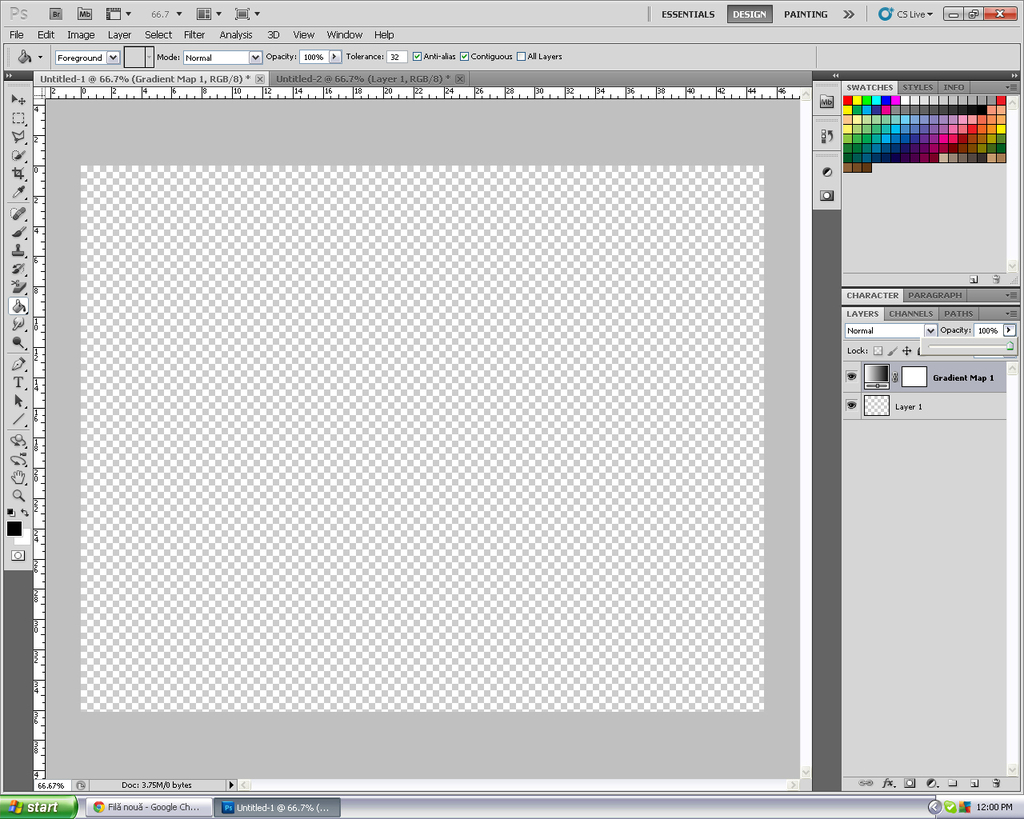Click the layer styles fx icon
This screenshot has width=1024, height=819.
888,784
